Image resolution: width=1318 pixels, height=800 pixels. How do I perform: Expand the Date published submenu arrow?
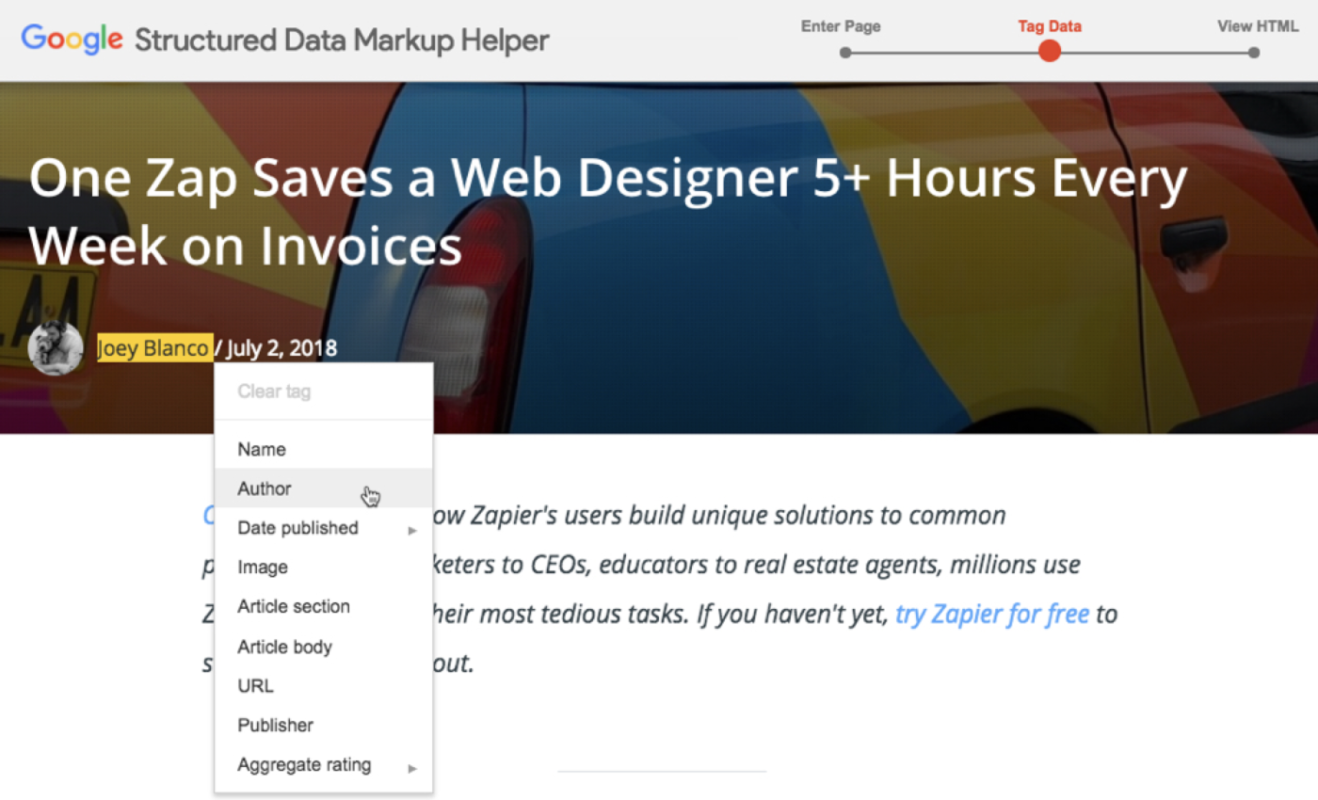tap(411, 530)
